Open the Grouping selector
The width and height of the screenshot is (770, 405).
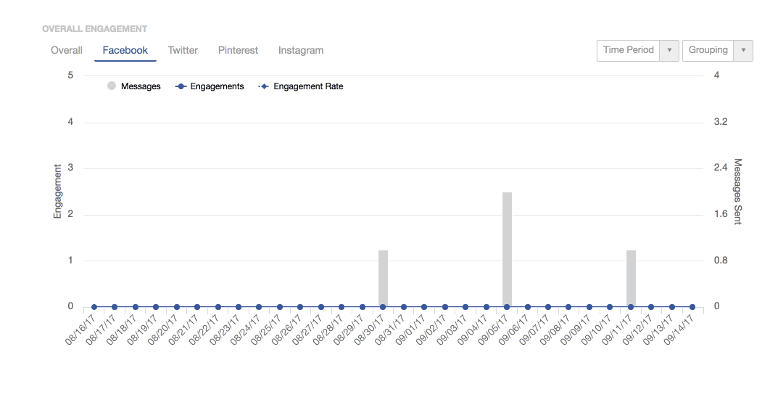707,51
